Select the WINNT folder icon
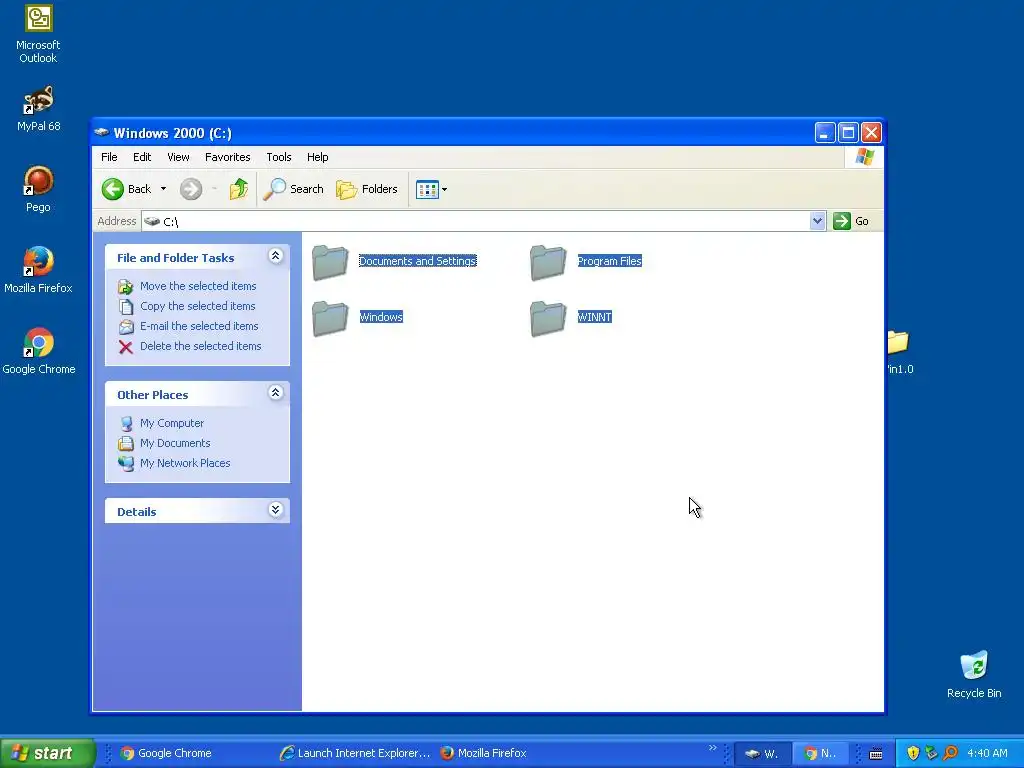This screenshot has height=768, width=1024. click(x=548, y=318)
